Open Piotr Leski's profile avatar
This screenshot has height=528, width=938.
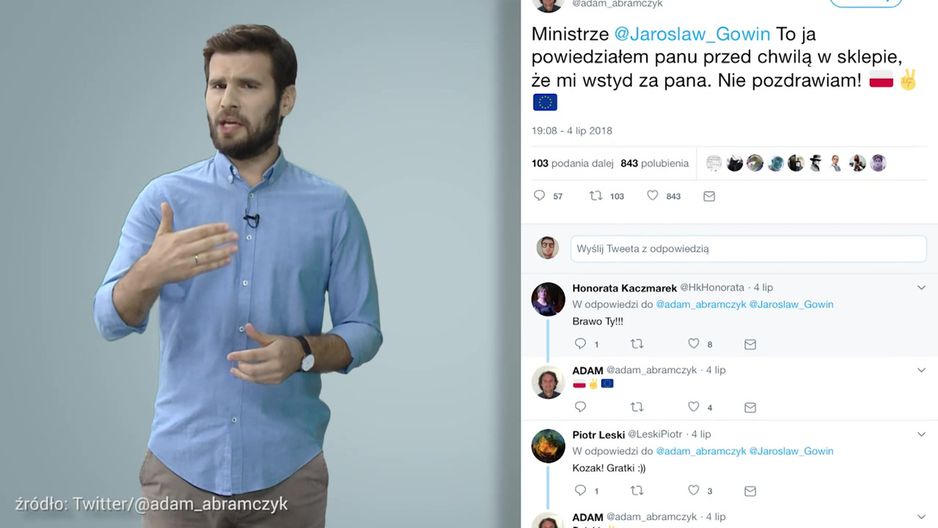coord(548,445)
